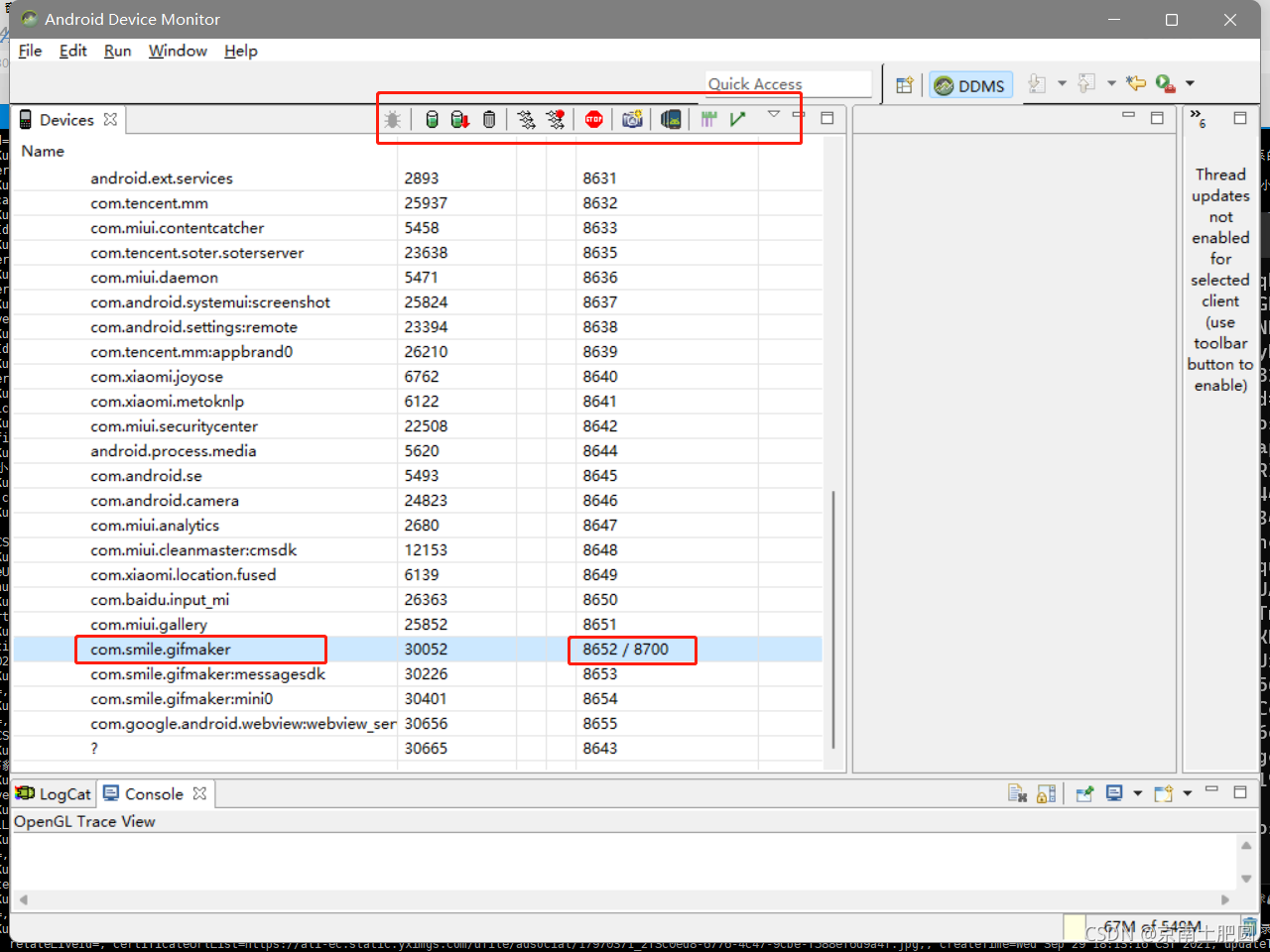The width and height of the screenshot is (1270, 952).
Task: Open dropdown arrow beside first icon after DDMS
Action: click(1062, 83)
